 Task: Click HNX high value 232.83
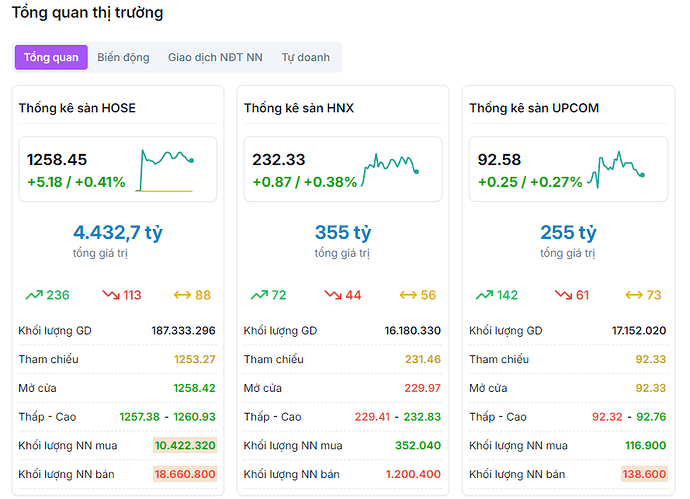[x=422, y=416]
